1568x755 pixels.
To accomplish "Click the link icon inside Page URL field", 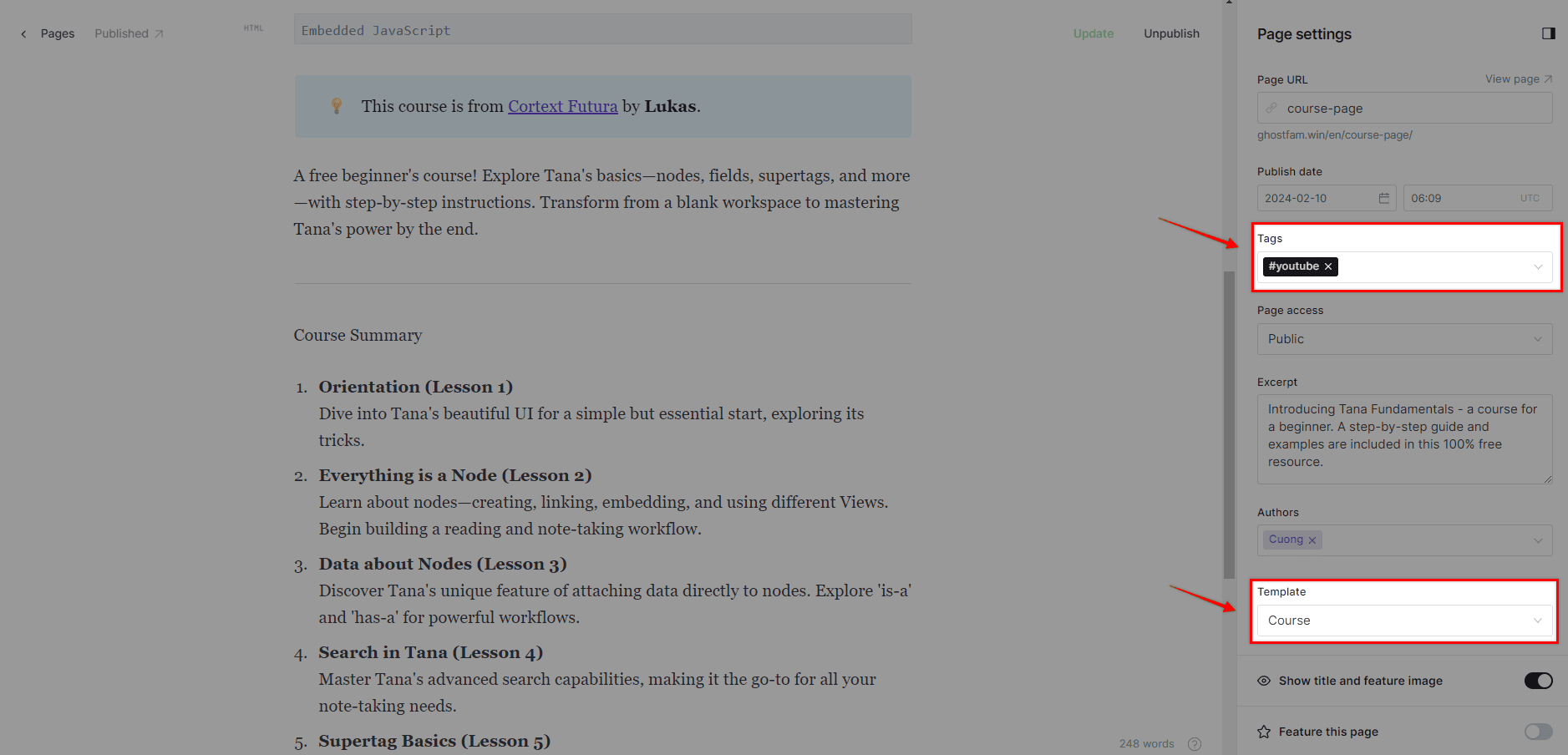I will pos(1271,108).
